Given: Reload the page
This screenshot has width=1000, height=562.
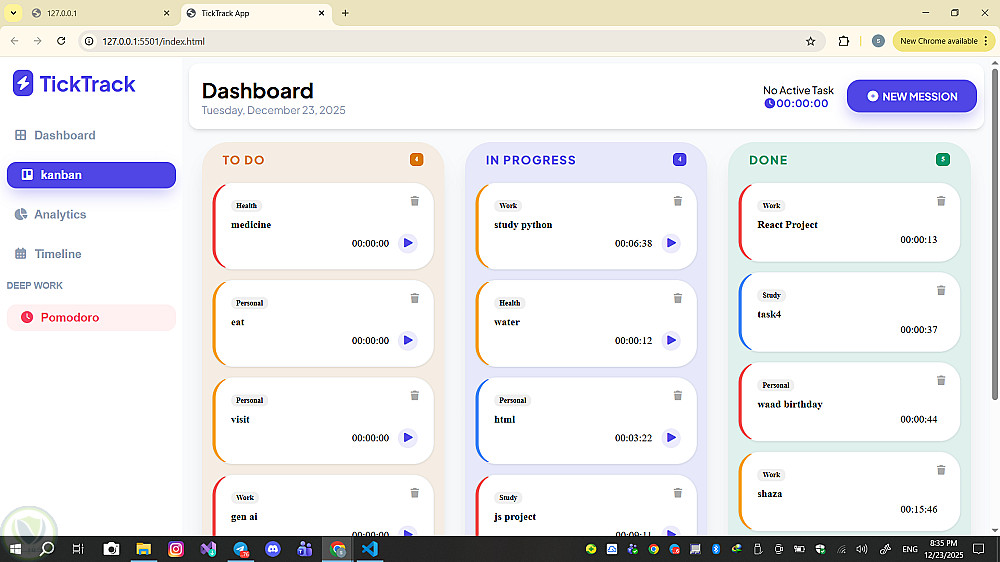Looking at the screenshot, I should pos(61,41).
